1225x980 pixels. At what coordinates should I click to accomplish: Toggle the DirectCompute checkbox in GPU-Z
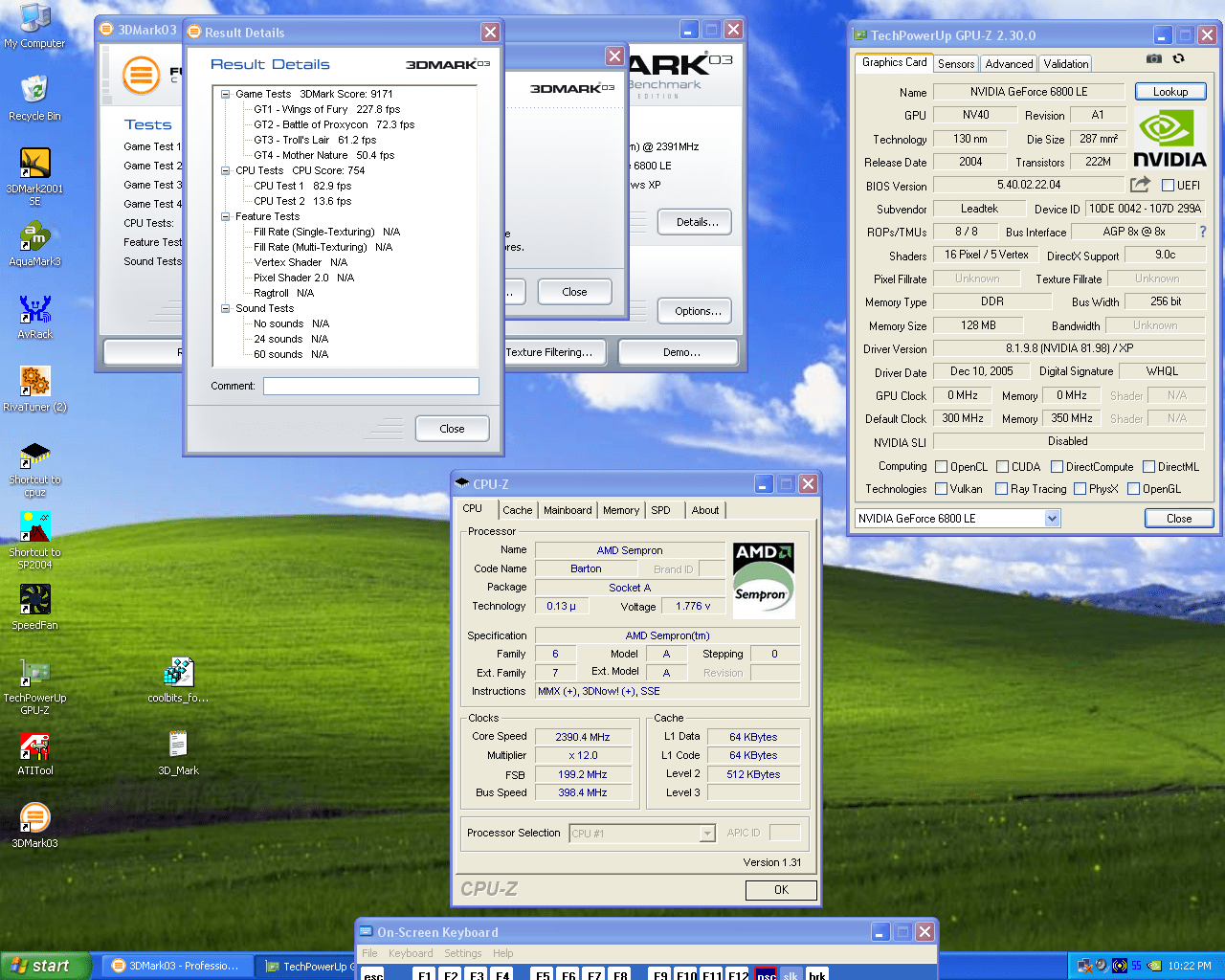[x=1058, y=467]
